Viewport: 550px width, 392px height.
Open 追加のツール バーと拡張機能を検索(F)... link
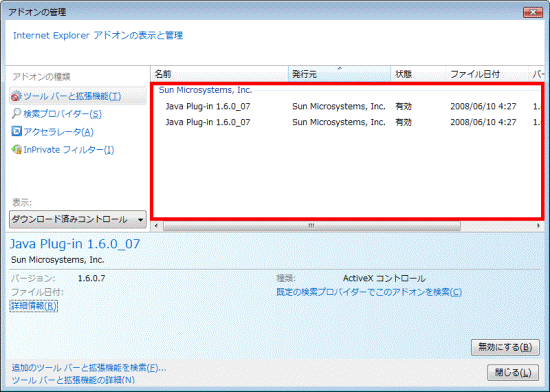point(89,368)
